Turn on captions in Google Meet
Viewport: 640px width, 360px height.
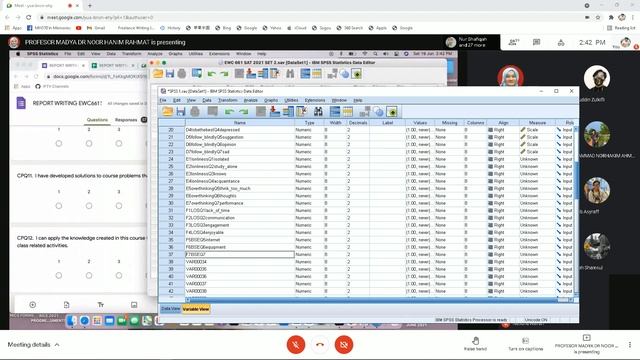[x=526, y=344]
